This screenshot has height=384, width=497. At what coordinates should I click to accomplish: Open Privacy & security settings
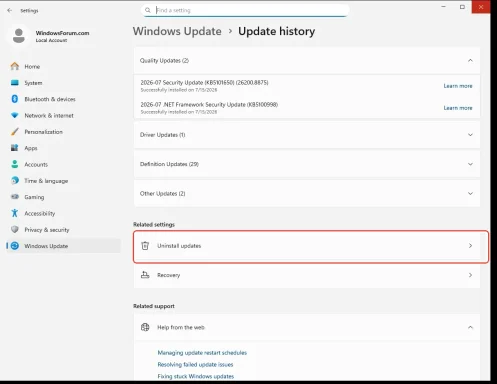(63, 229)
